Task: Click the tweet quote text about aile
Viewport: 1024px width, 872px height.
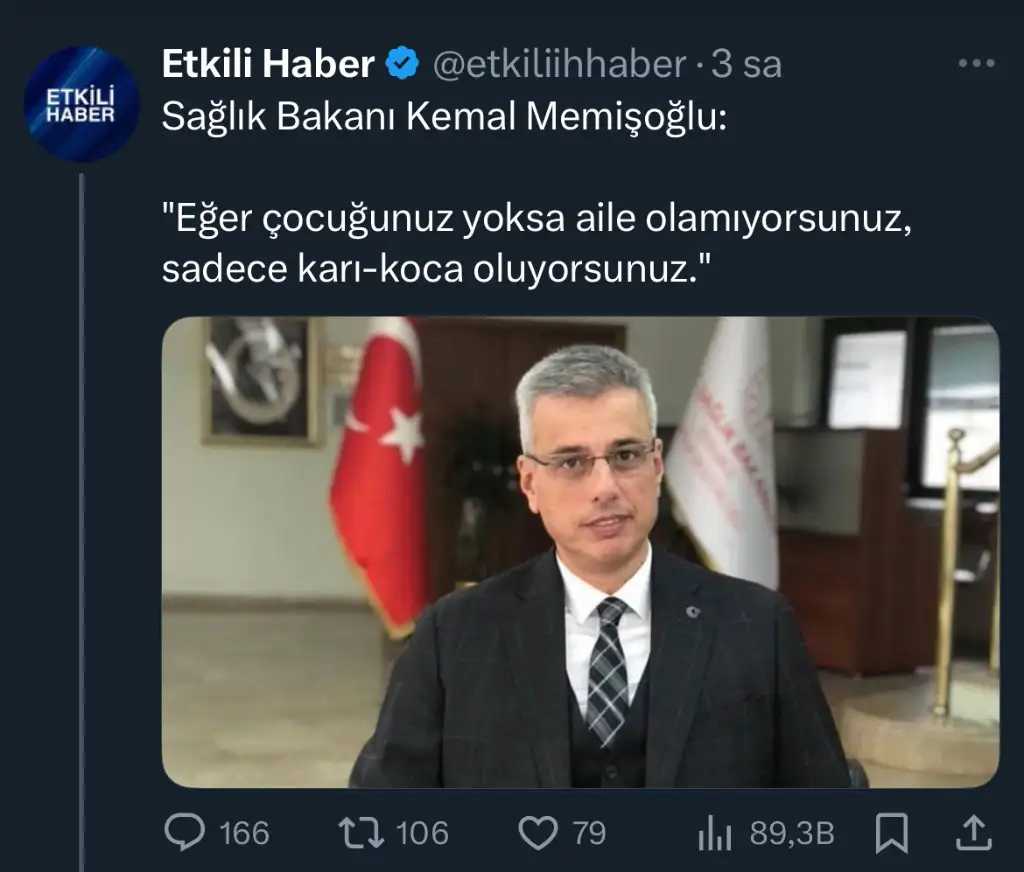Action: point(537,244)
